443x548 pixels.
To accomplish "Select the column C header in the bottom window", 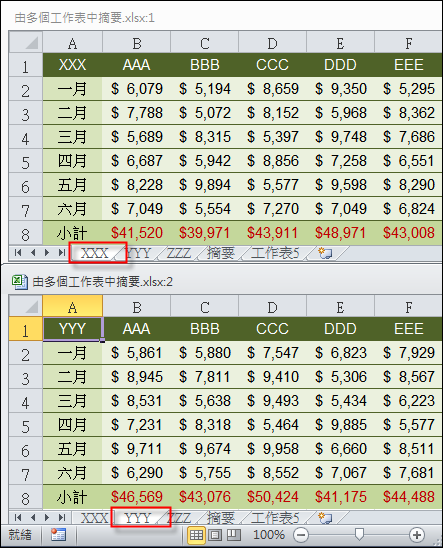I will (x=205, y=306).
